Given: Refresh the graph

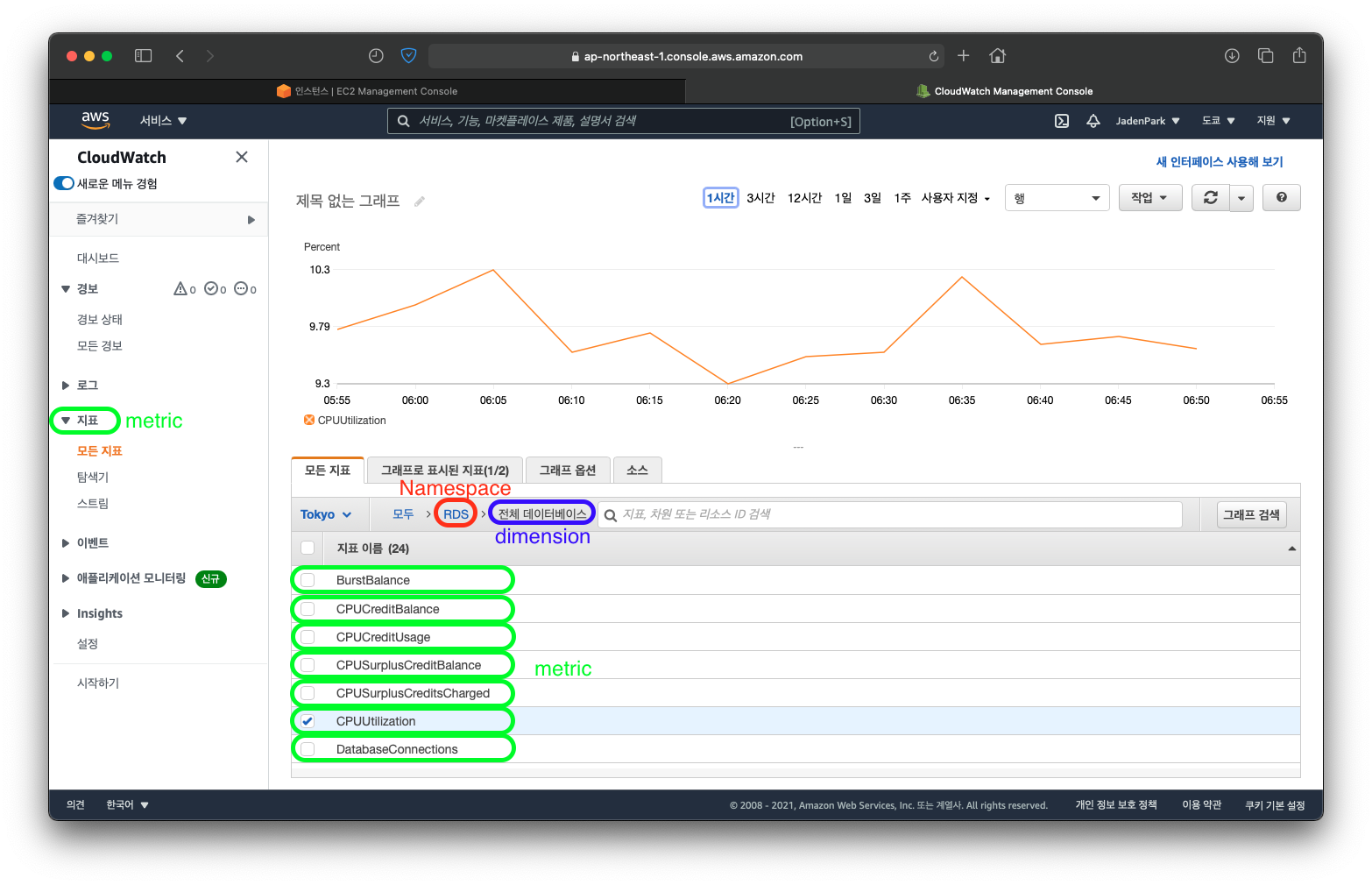Looking at the screenshot, I should point(1211,198).
